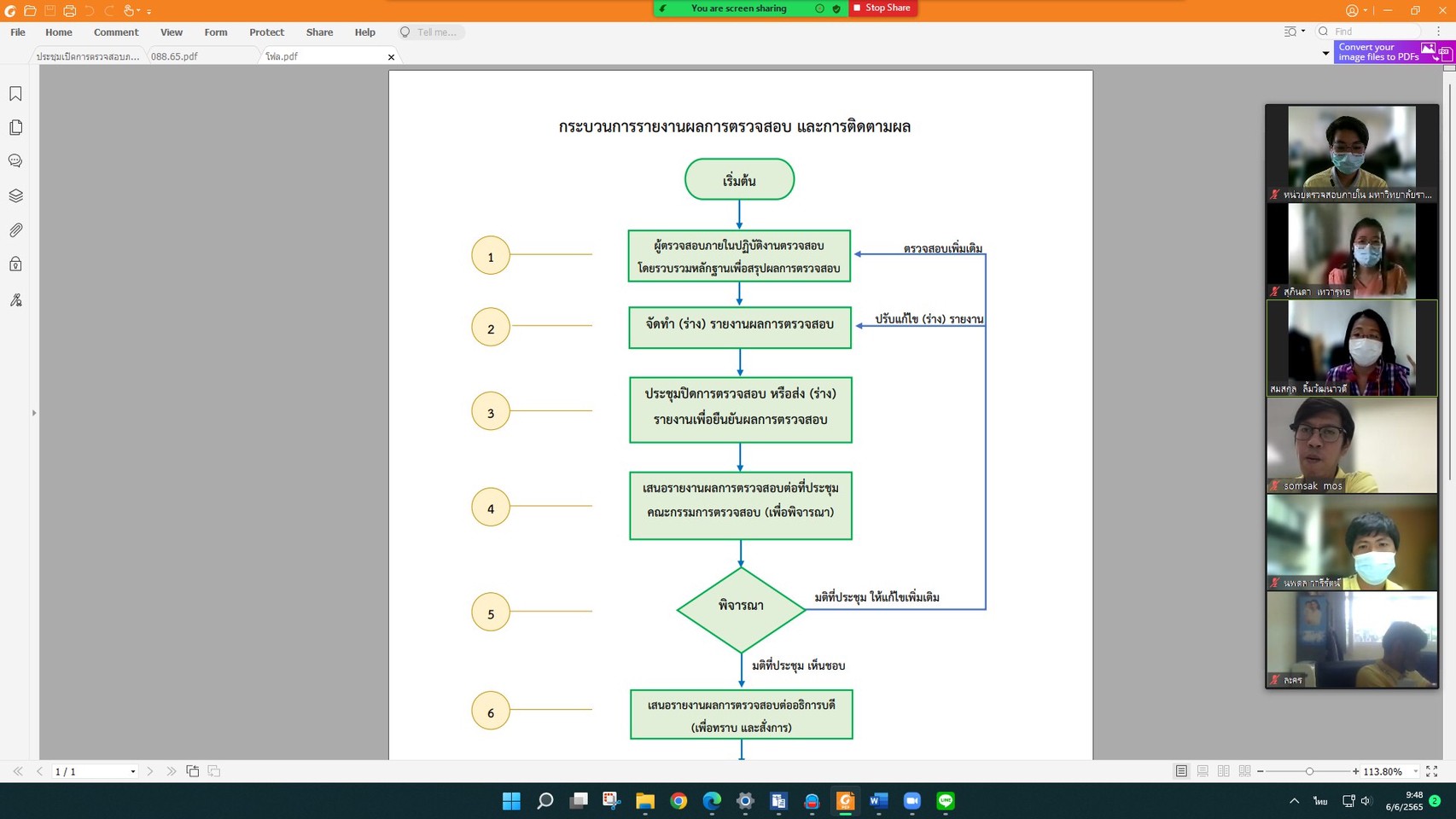Expand the left navigation panel
Screen dimensions: 1456x819
point(34,413)
